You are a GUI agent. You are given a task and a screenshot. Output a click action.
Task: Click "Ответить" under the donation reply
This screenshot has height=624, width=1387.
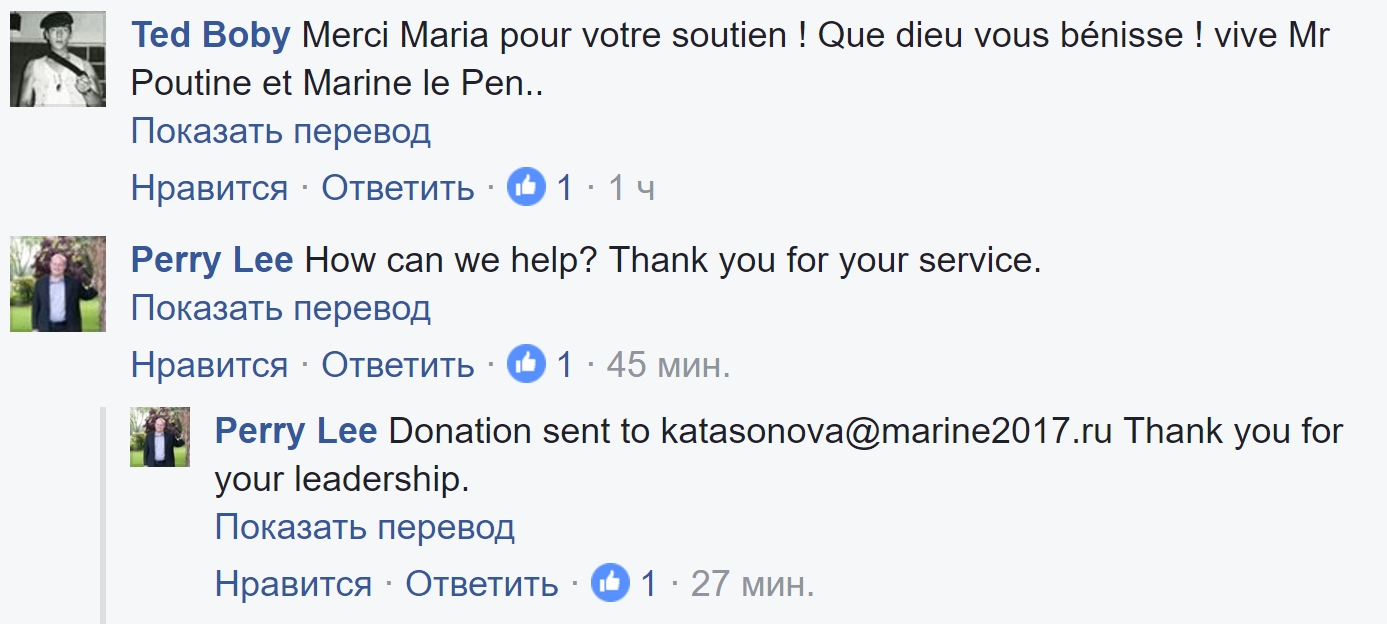pos(482,584)
